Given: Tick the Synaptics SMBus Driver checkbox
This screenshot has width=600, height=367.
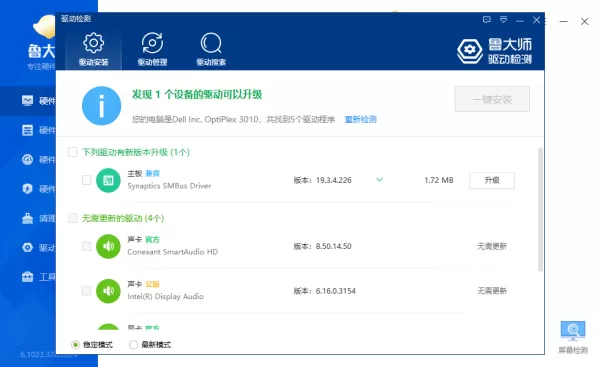Looking at the screenshot, I should click(86, 180).
